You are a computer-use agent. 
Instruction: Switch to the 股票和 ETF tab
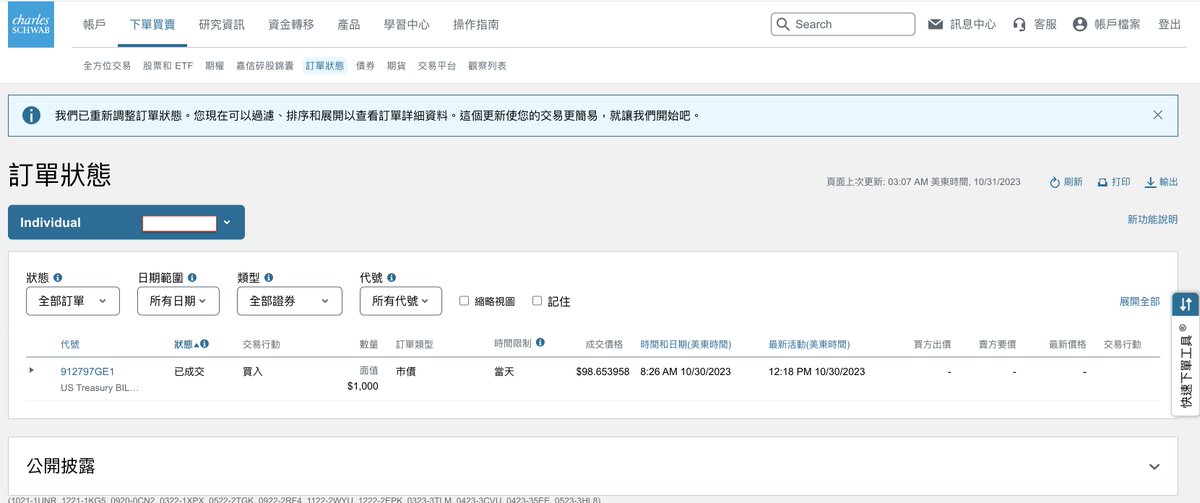pyautogui.click(x=168, y=66)
